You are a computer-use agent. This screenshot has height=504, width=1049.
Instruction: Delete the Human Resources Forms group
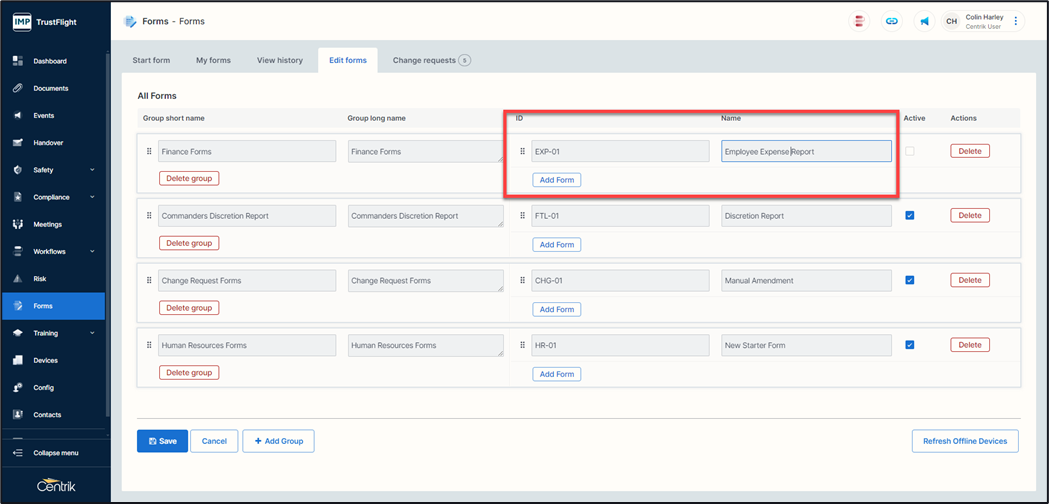pyautogui.click(x=189, y=372)
